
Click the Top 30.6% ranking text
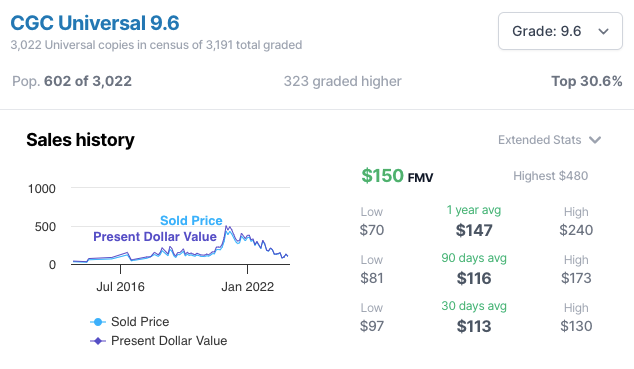tap(587, 81)
